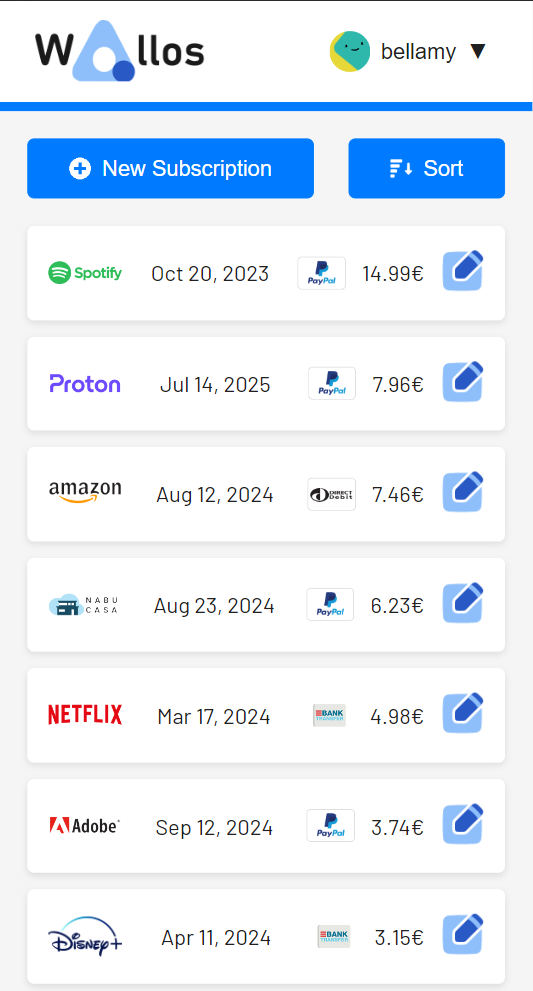Click the Wallos logo

119,51
